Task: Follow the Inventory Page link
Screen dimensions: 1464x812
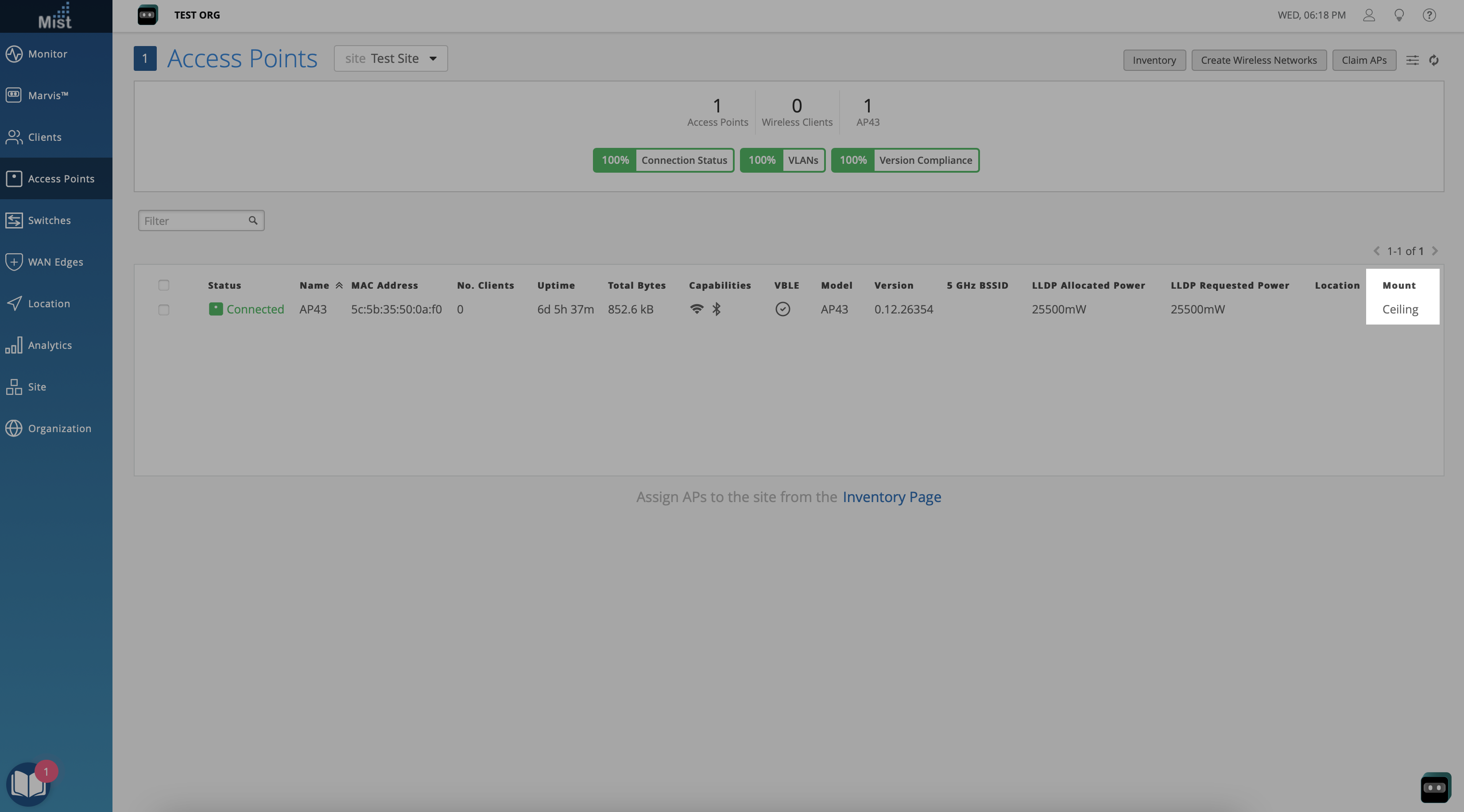Action: click(891, 497)
